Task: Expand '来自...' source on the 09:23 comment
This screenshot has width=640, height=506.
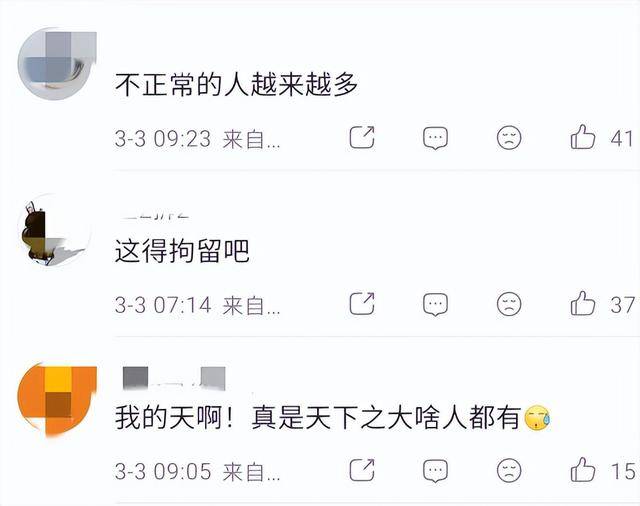Action: point(251,140)
